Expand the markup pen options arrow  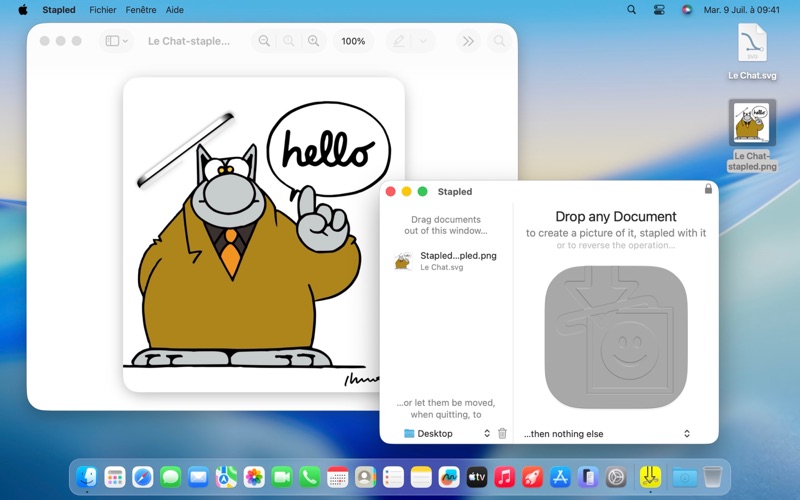coord(423,41)
